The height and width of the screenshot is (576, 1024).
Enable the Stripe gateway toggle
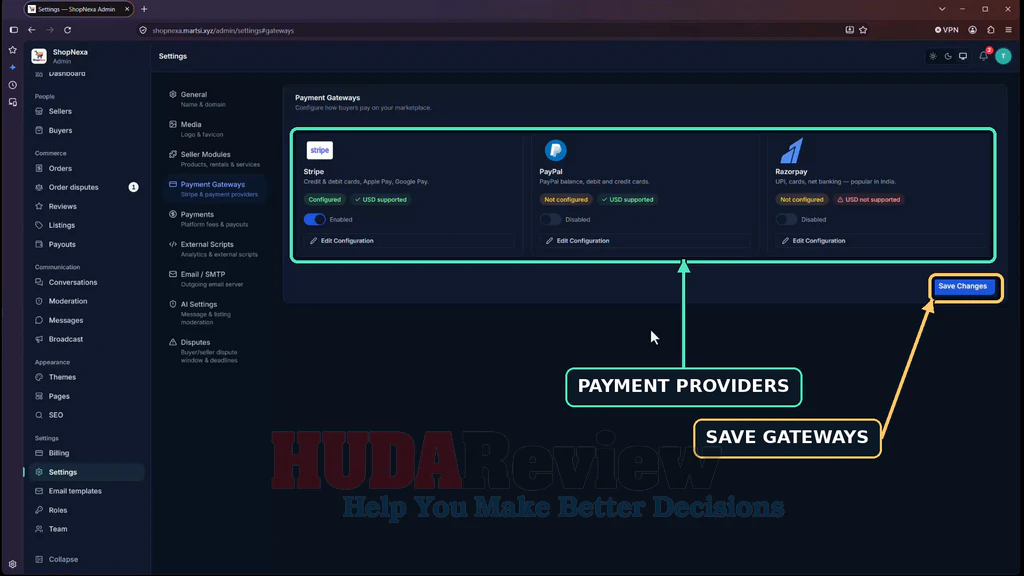[314, 219]
